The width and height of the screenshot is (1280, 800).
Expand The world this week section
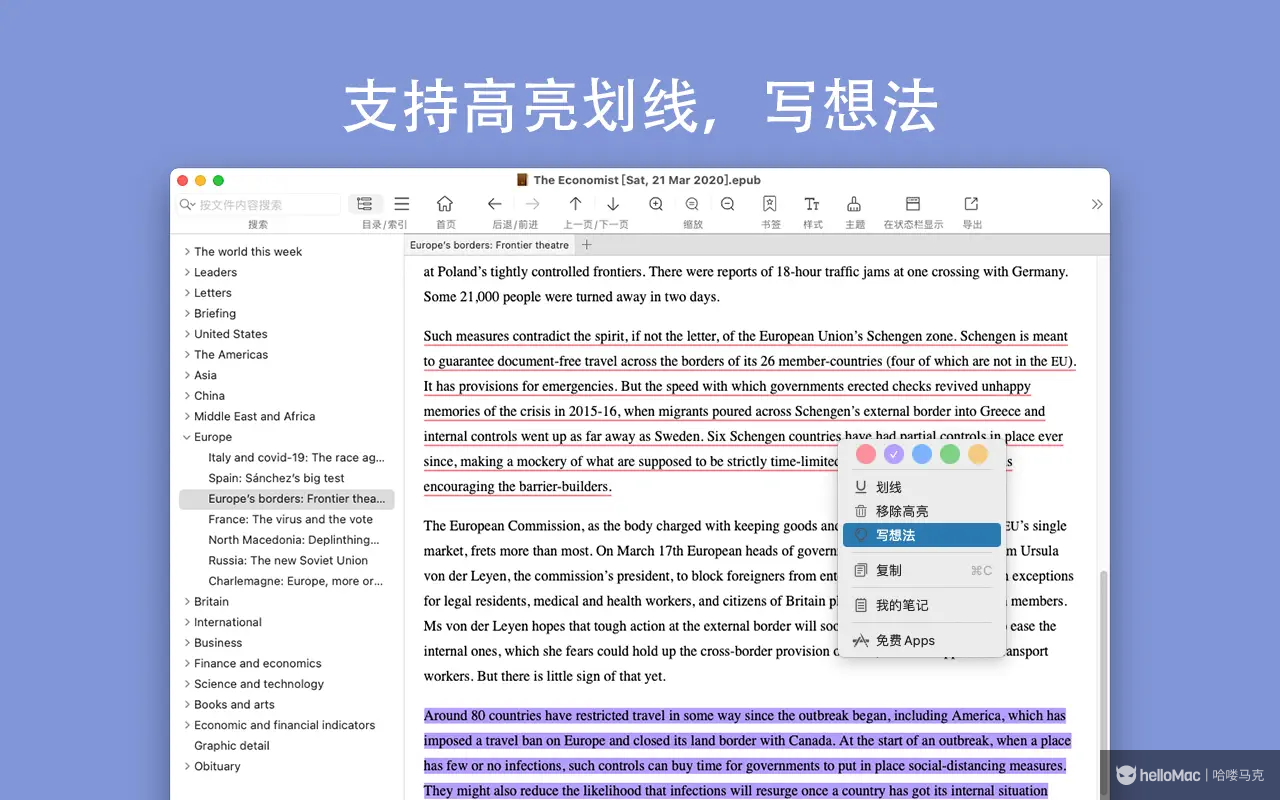click(x=187, y=252)
